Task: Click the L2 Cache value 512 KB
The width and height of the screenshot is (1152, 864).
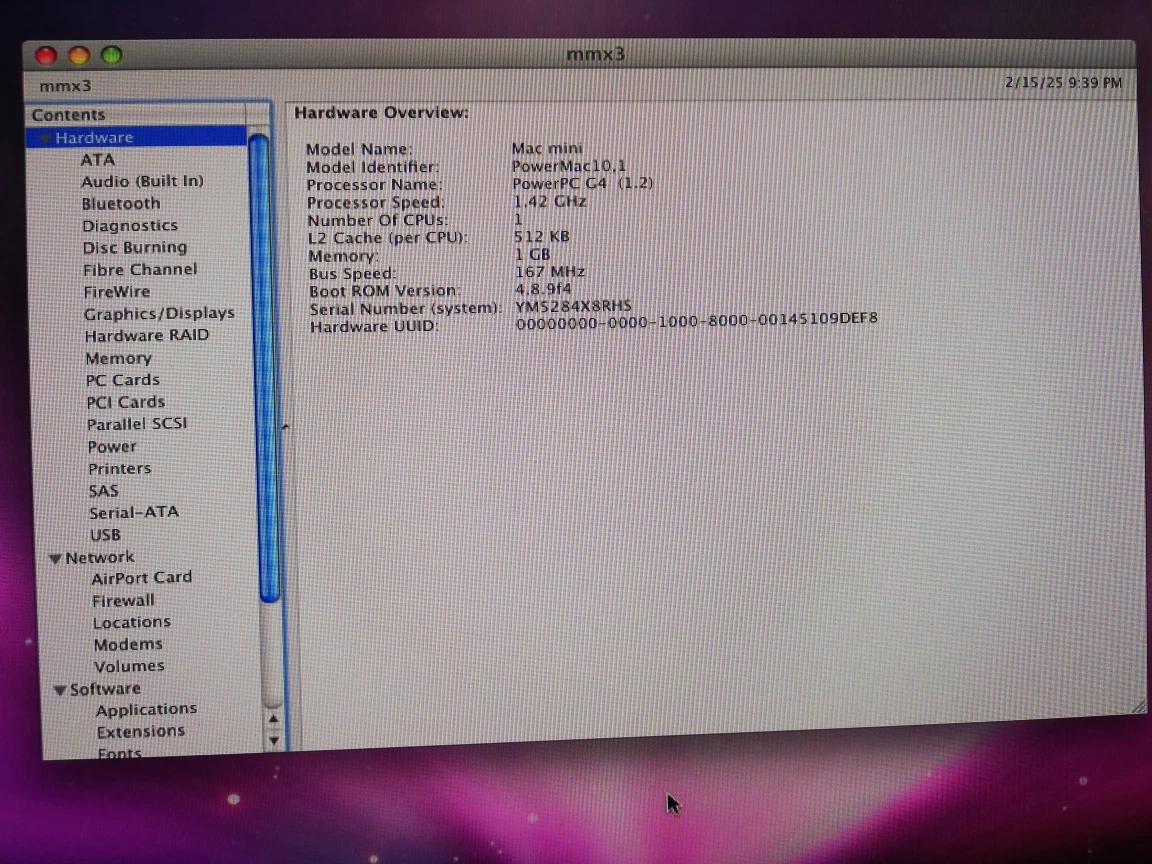Action: tap(541, 237)
